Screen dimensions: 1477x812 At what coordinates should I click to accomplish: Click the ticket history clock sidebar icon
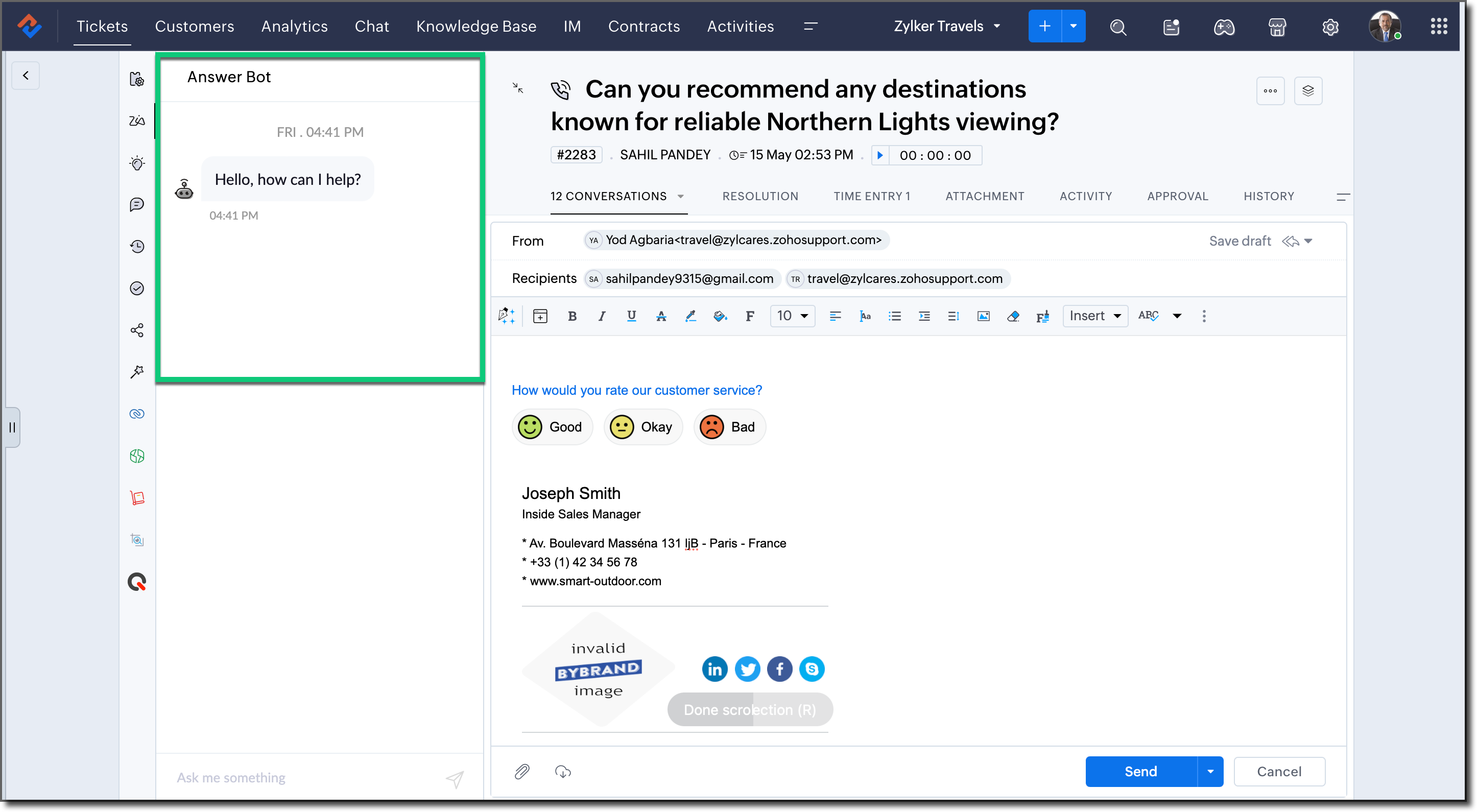coord(137,247)
